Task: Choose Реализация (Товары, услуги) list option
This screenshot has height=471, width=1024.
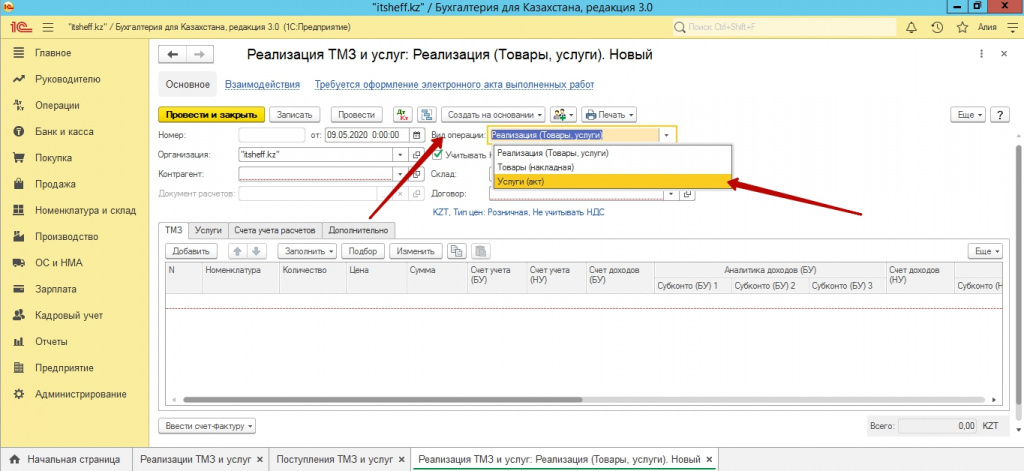Action: pos(611,153)
